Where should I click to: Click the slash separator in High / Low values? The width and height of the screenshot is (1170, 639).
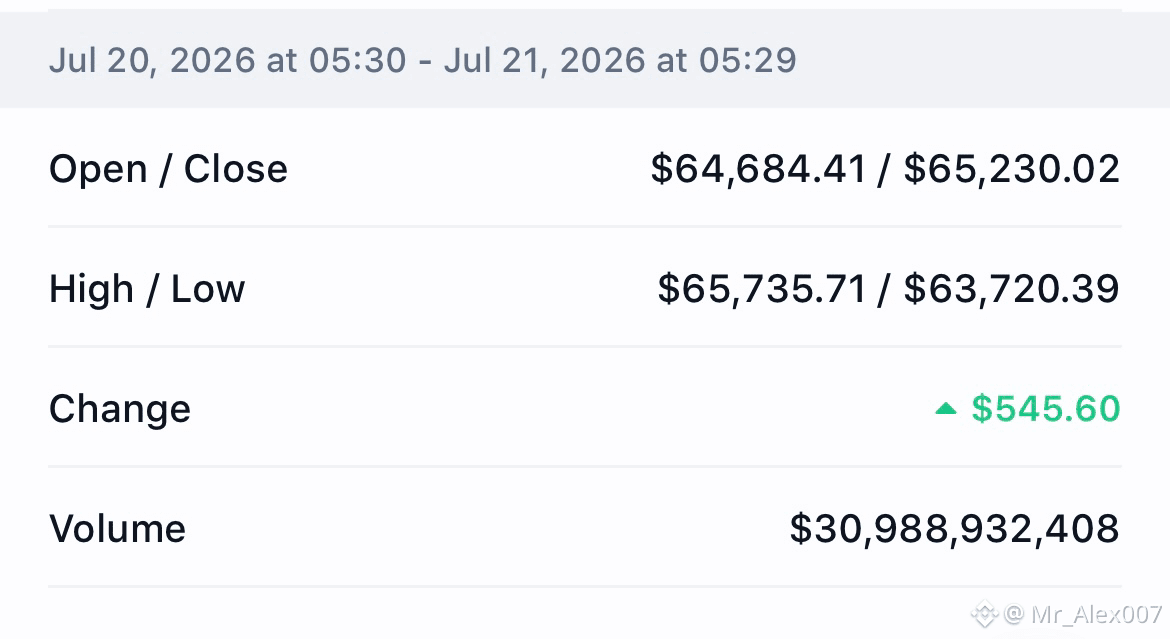tap(885, 289)
